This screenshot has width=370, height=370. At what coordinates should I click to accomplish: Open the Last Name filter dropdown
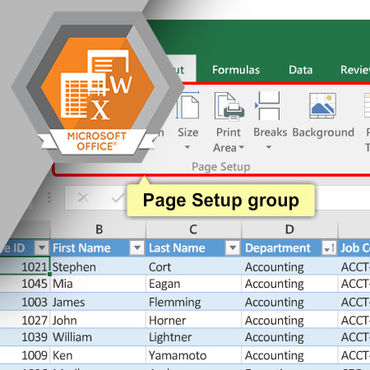pos(233,248)
